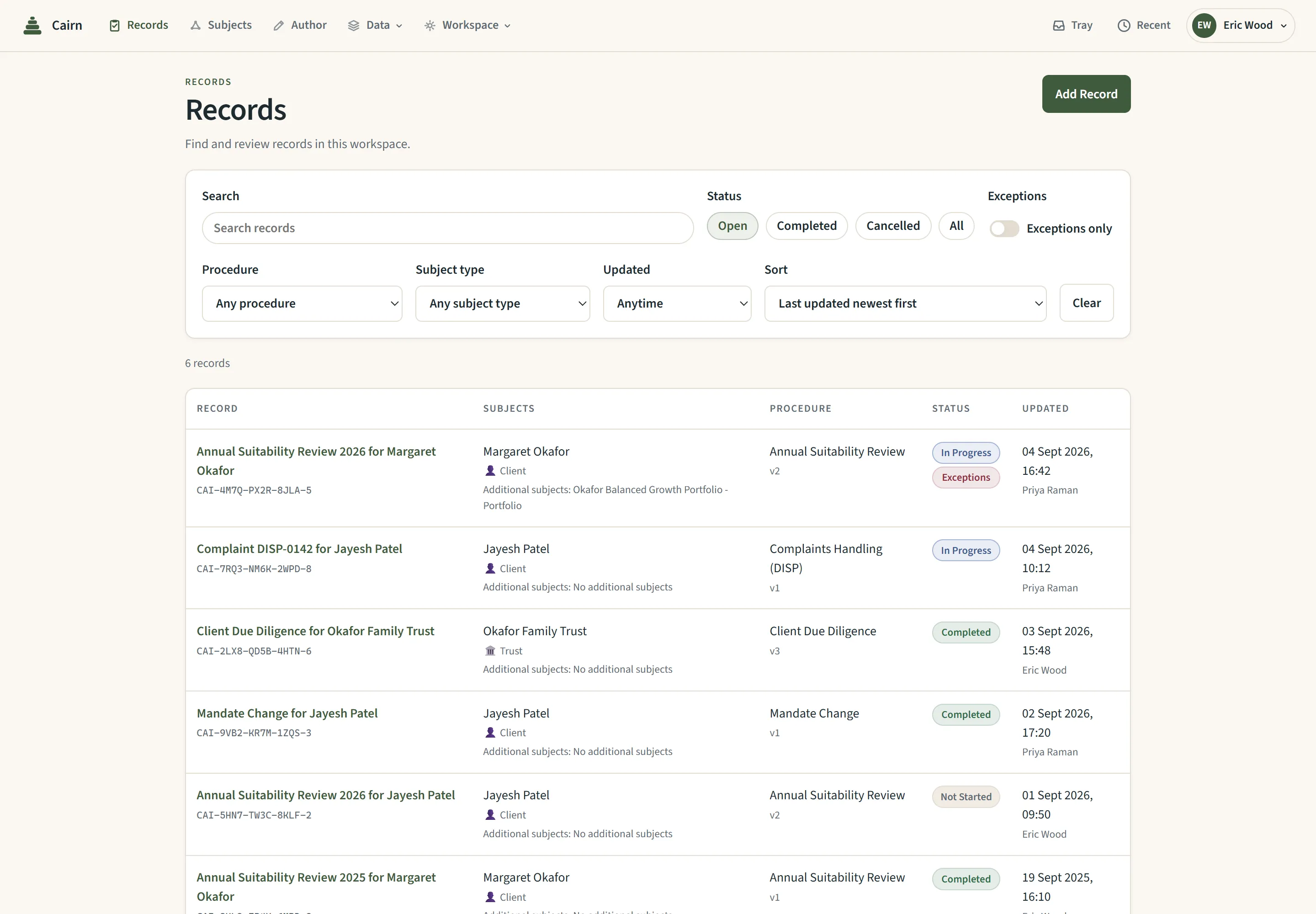Click the Workspace gear icon

tap(430, 25)
